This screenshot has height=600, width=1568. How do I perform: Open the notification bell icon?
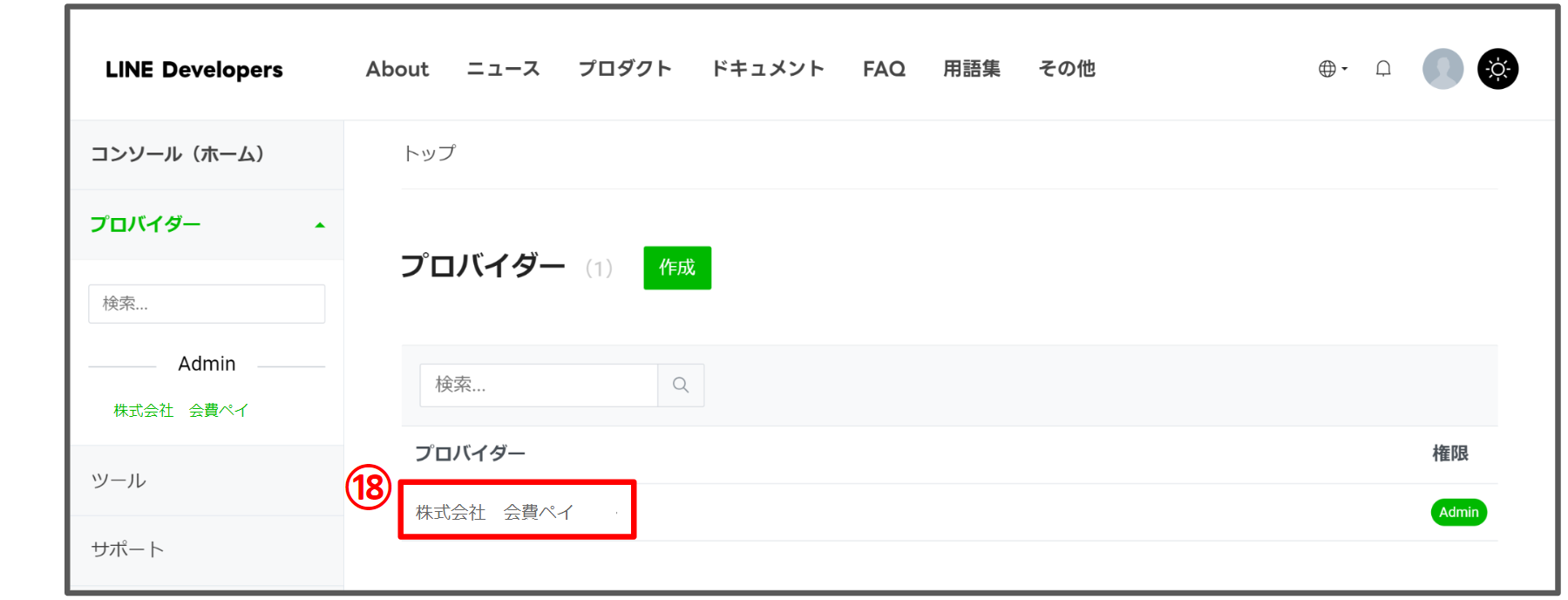click(x=1383, y=69)
